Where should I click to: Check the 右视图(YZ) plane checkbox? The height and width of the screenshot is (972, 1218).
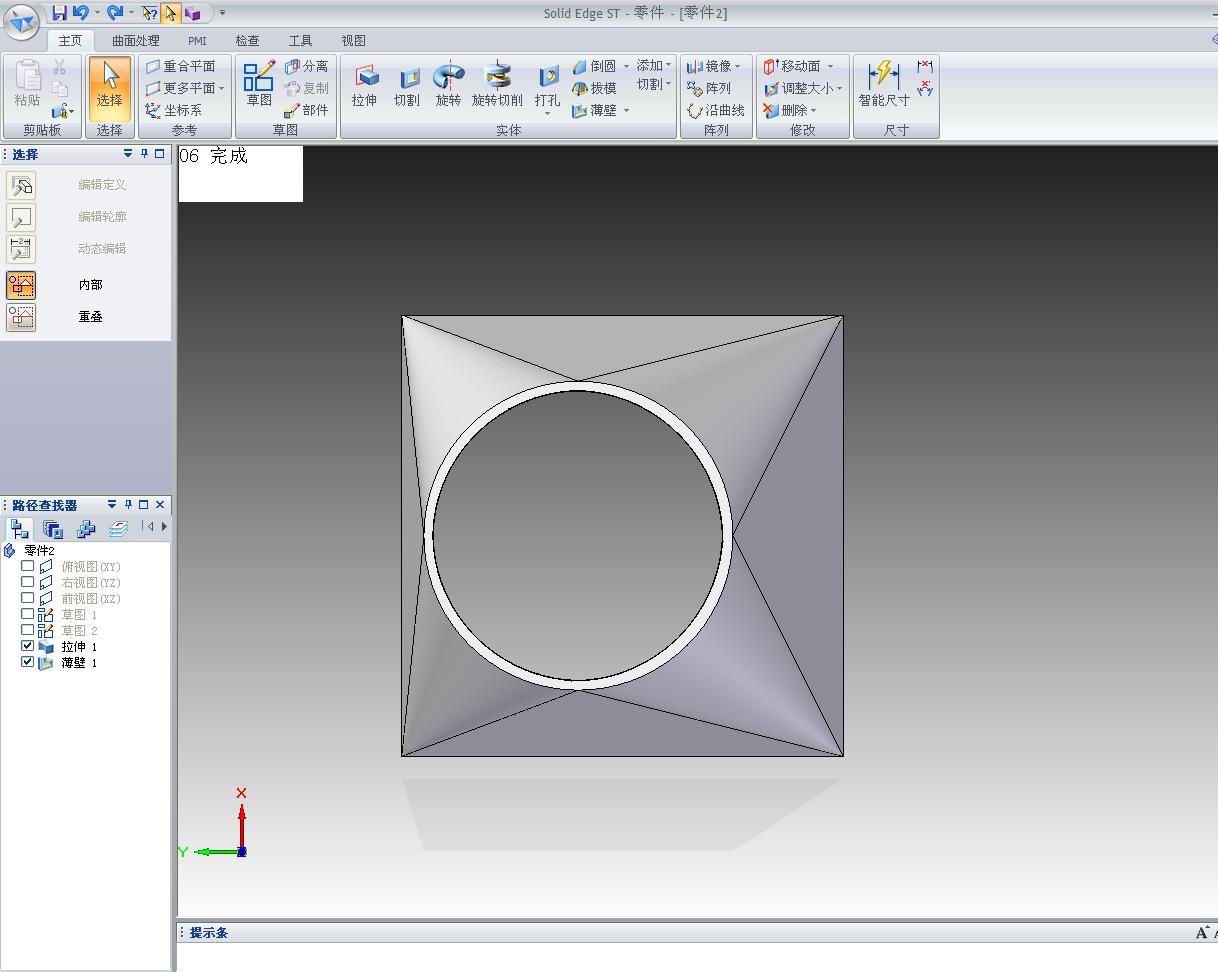click(x=28, y=582)
